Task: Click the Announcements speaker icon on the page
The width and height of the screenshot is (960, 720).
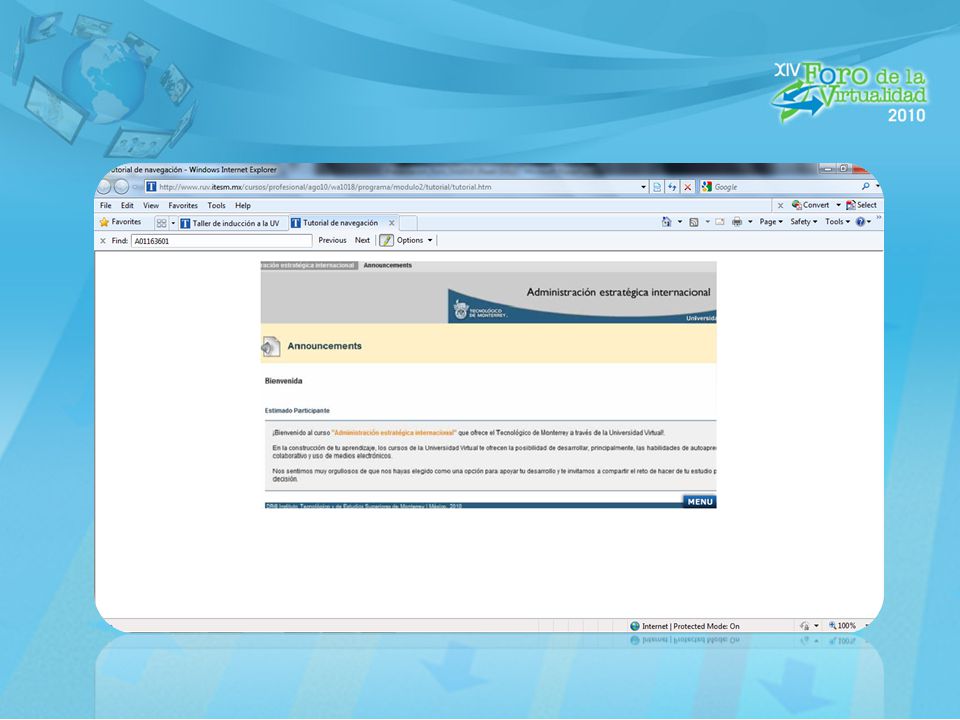Action: (x=271, y=347)
